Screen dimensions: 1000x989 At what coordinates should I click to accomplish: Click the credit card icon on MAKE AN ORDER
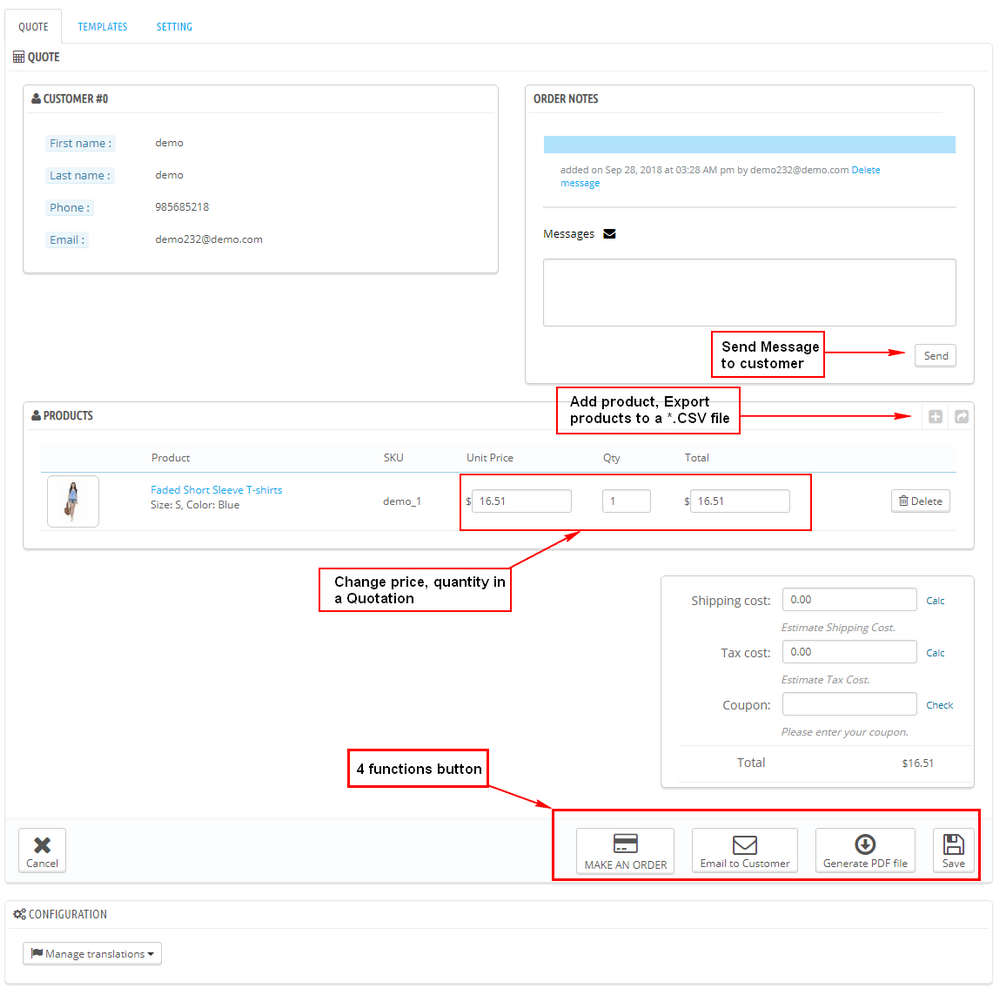(x=625, y=843)
